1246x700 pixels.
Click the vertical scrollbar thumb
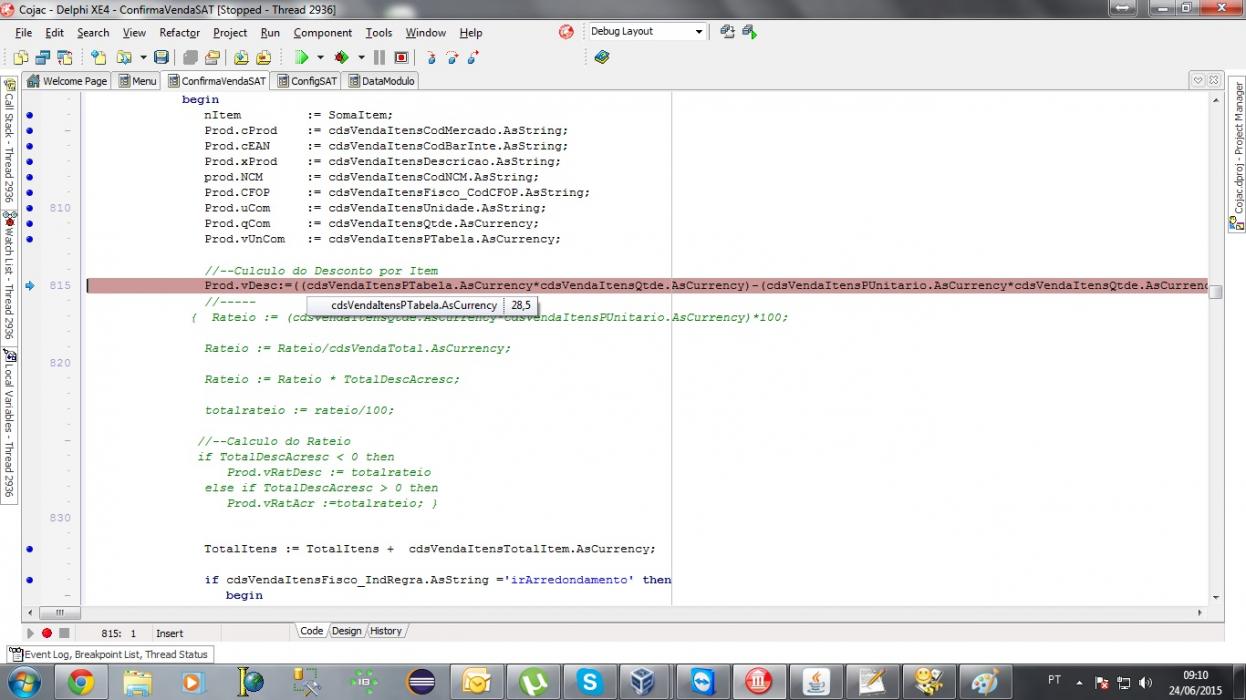click(1216, 292)
